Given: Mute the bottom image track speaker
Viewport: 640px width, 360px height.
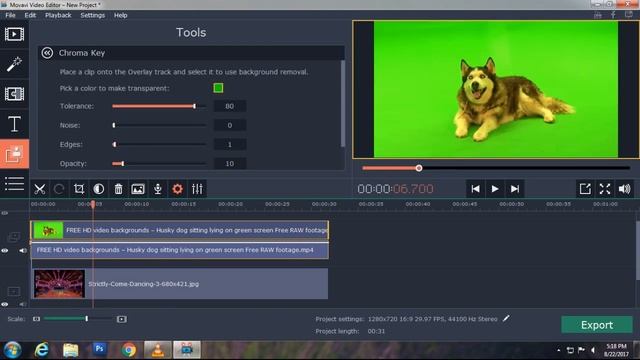Looking at the screenshot, I should [x=23, y=304].
